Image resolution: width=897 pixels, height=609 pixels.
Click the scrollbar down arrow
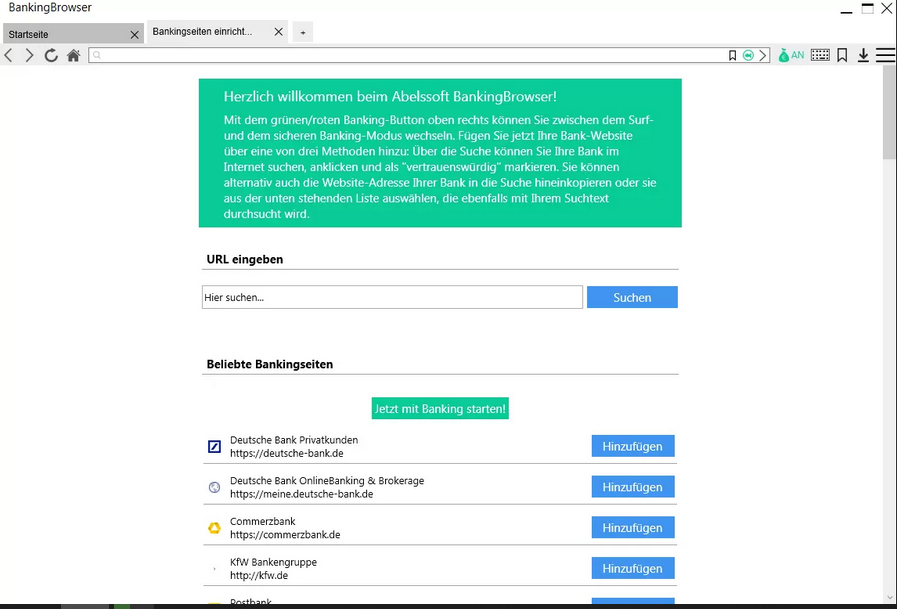[890, 598]
